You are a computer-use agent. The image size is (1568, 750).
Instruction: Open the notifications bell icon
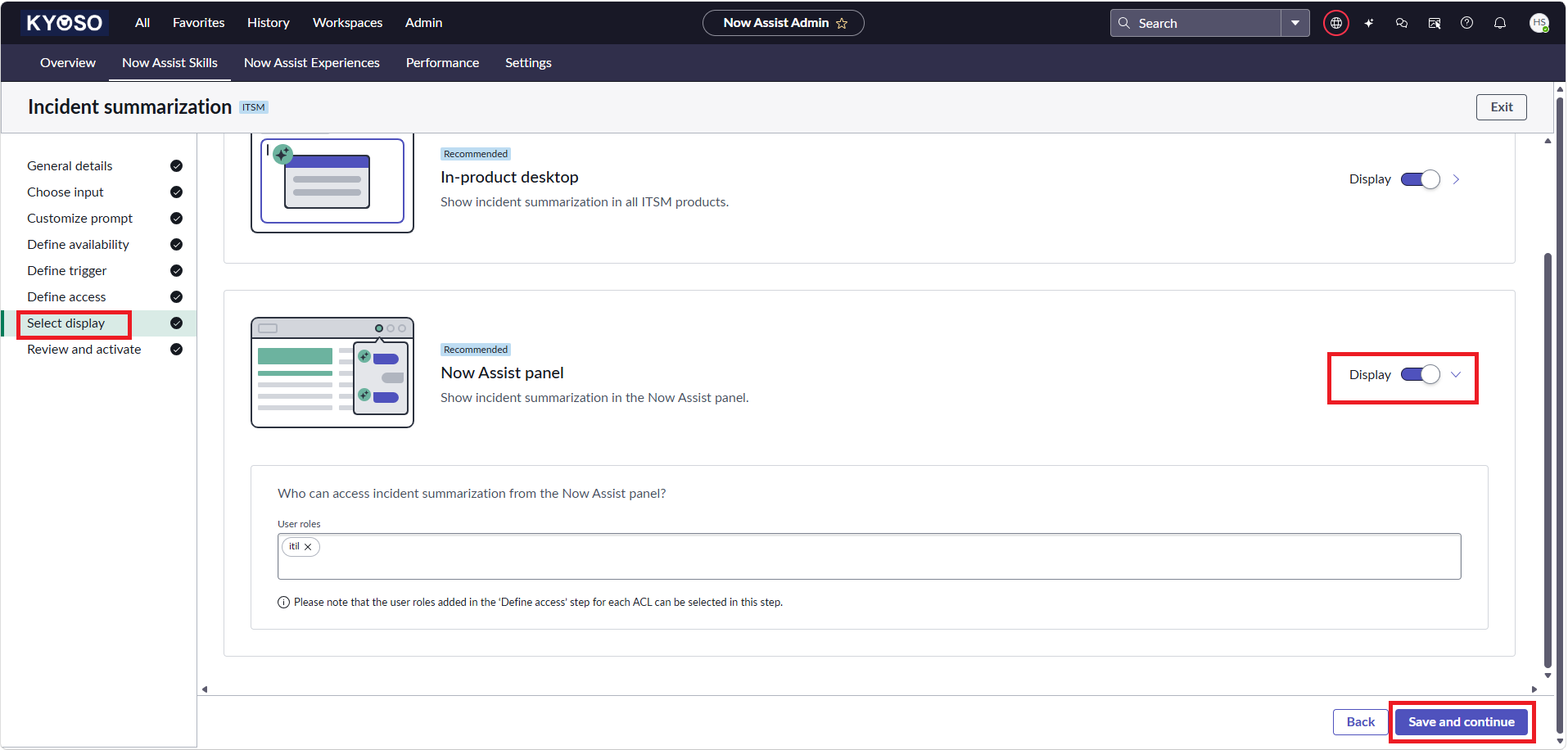[x=1500, y=23]
